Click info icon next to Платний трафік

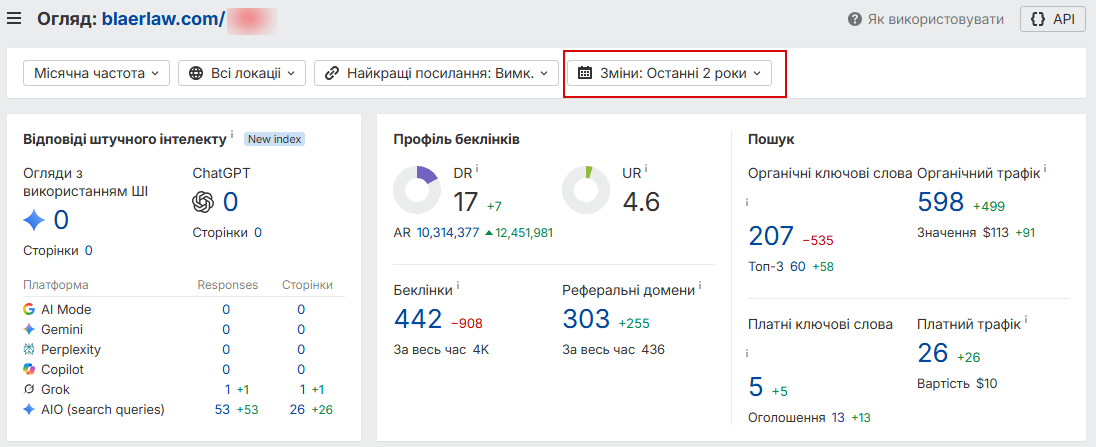tap(1025, 320)
